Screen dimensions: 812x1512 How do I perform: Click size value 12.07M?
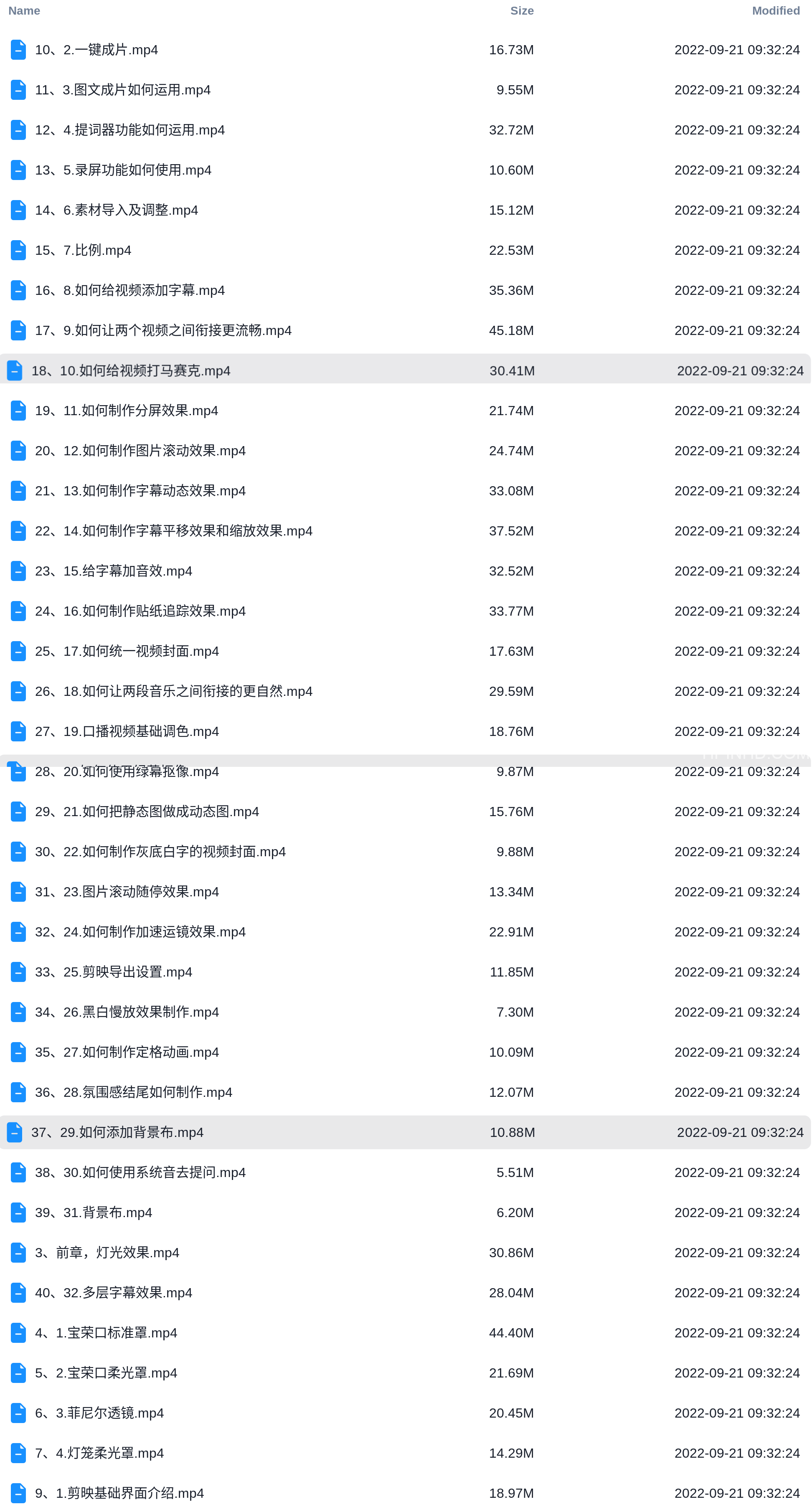pyautogui.click(x=511, y=1092)
